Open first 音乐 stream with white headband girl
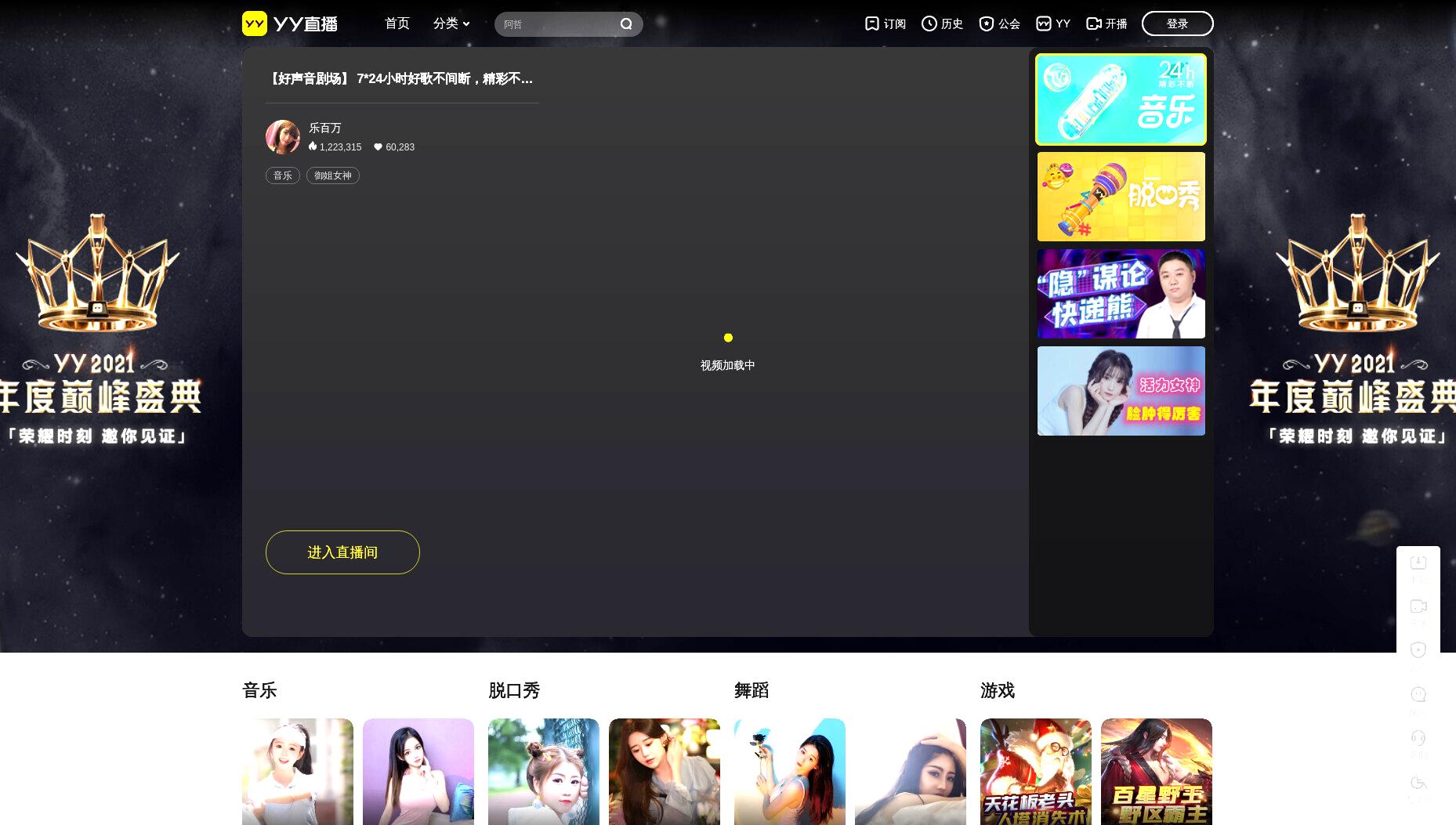 click(x=298, y=772)
